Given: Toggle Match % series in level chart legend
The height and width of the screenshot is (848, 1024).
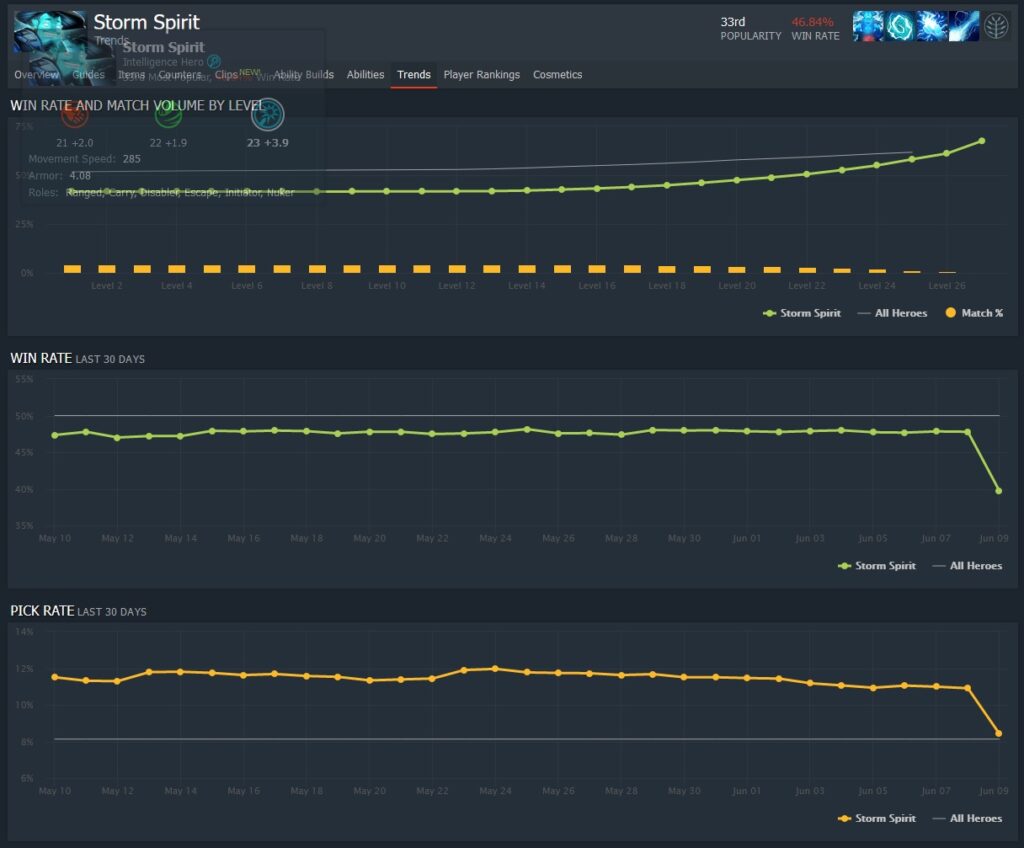Looking at the screenshot, I should tap(974, 313).
